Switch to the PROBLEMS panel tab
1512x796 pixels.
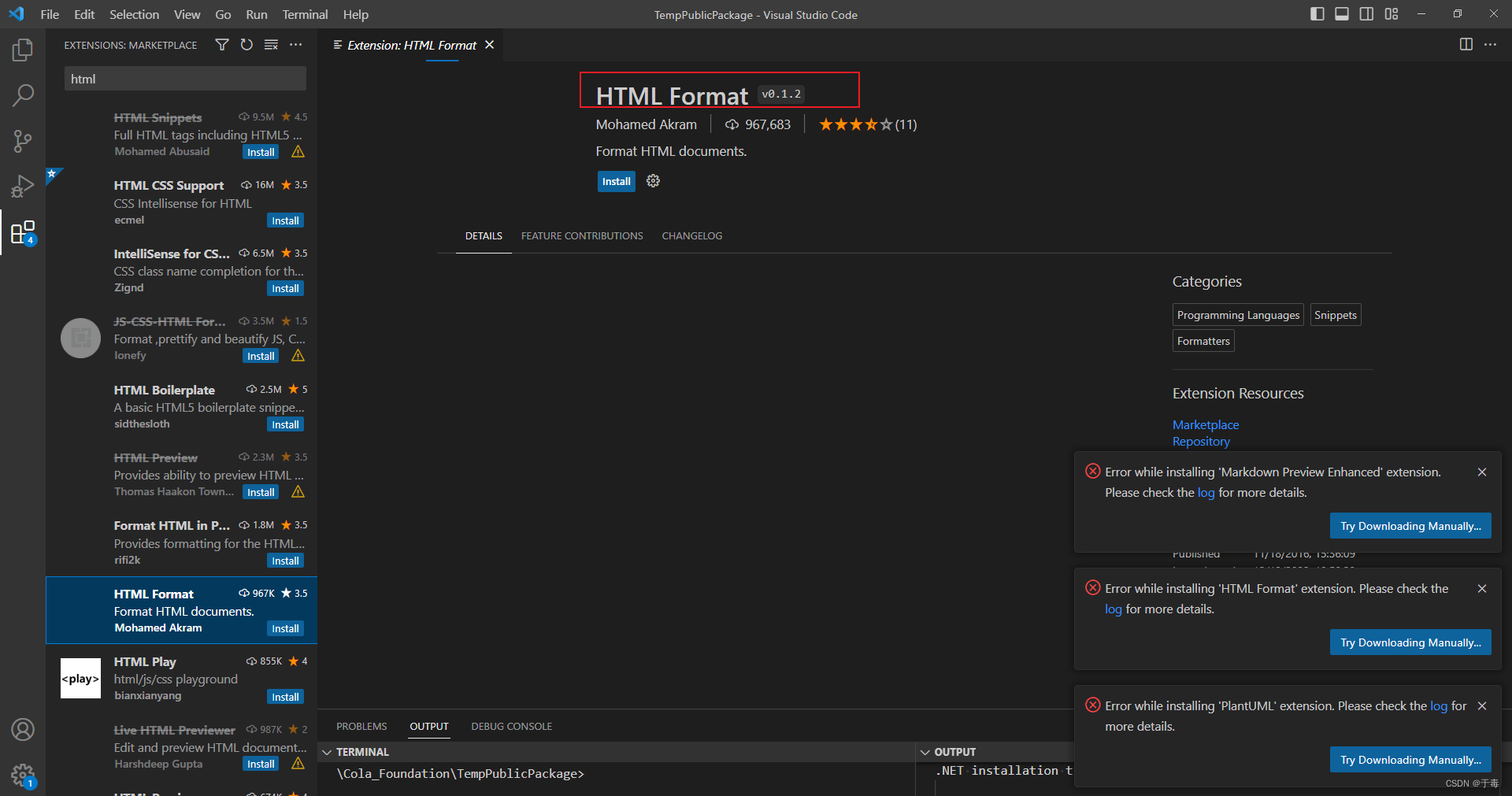tap(361, 727)
